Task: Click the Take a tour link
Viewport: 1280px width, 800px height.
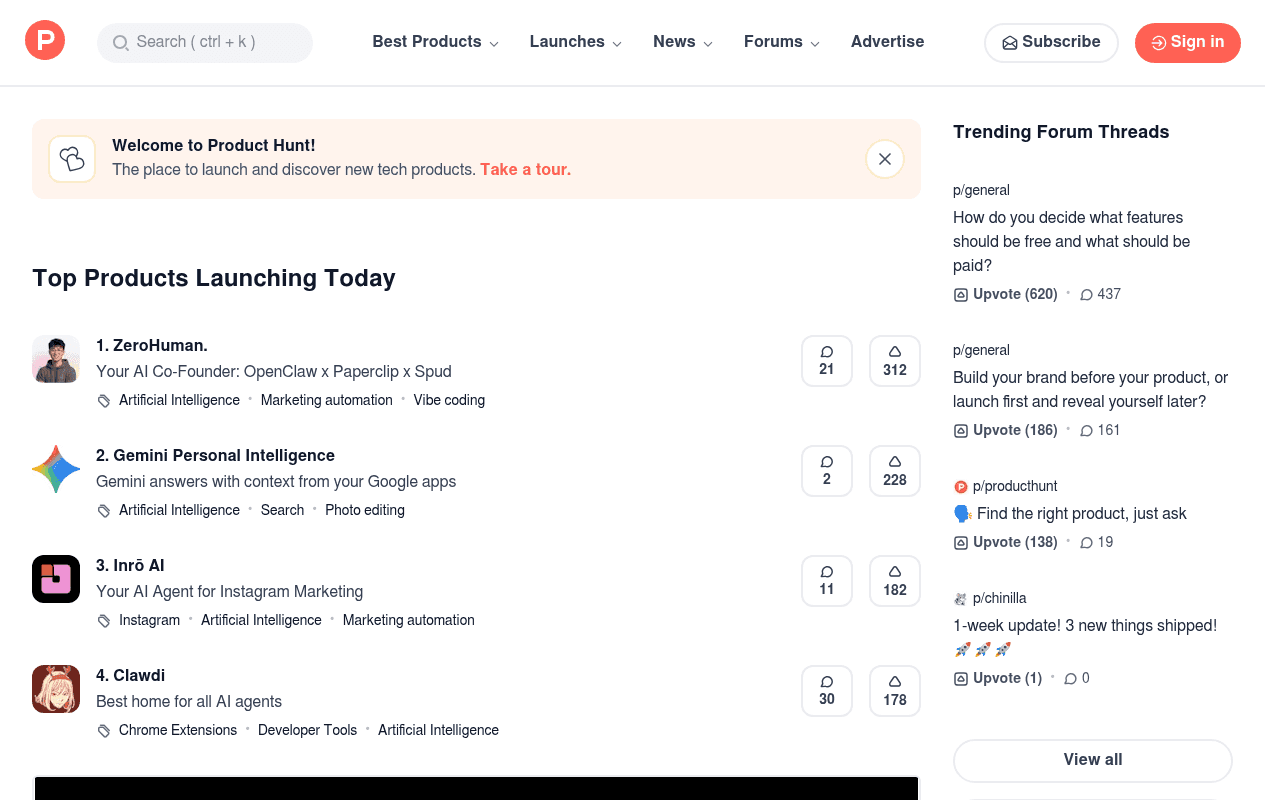Action: pyautogui.click(x=525, y=169)
